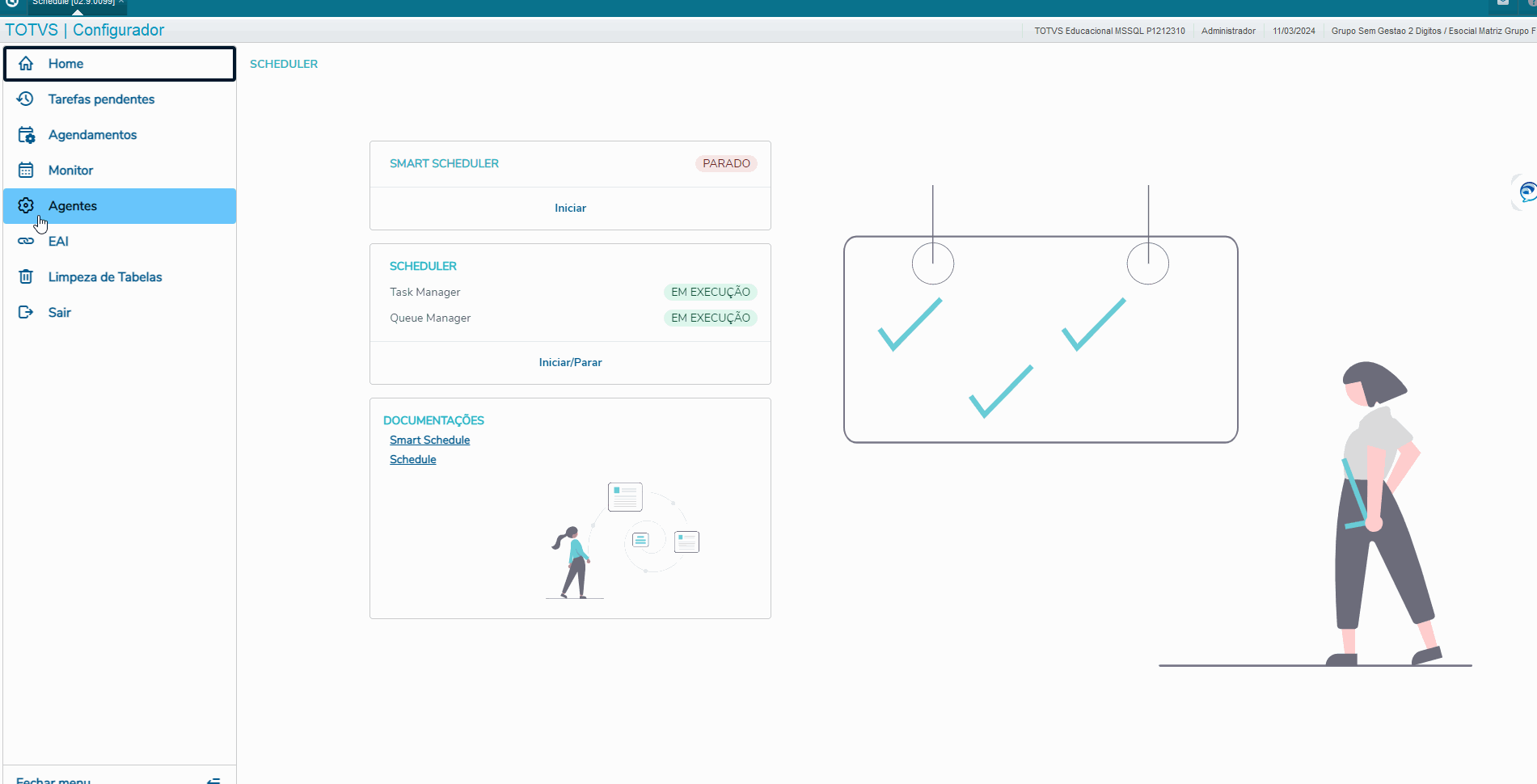Select the Agentes menu entry

[x=120, y=206]
